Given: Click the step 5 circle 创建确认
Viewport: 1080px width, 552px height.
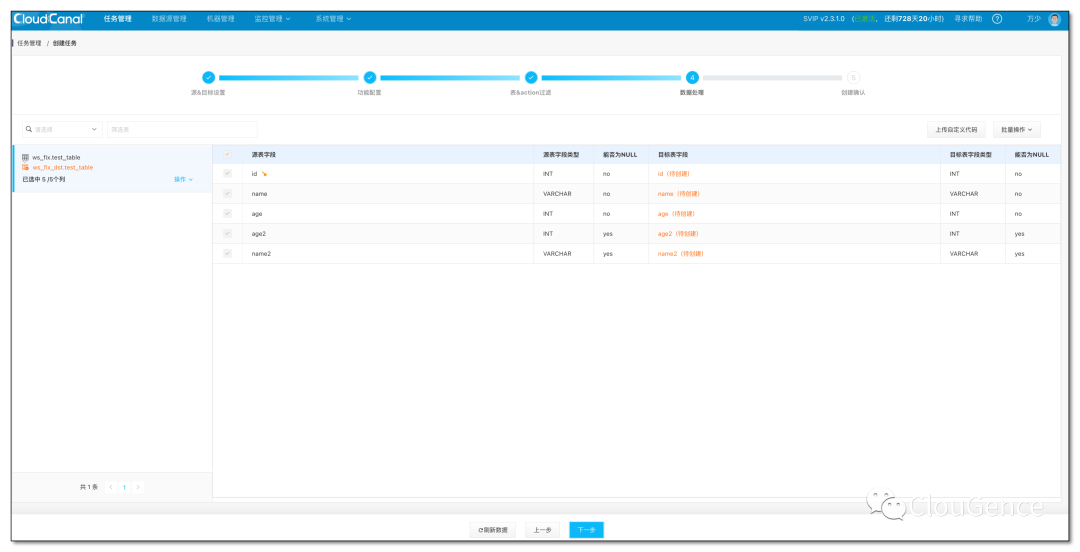Looking at the screenshot, I should (853, 78).
